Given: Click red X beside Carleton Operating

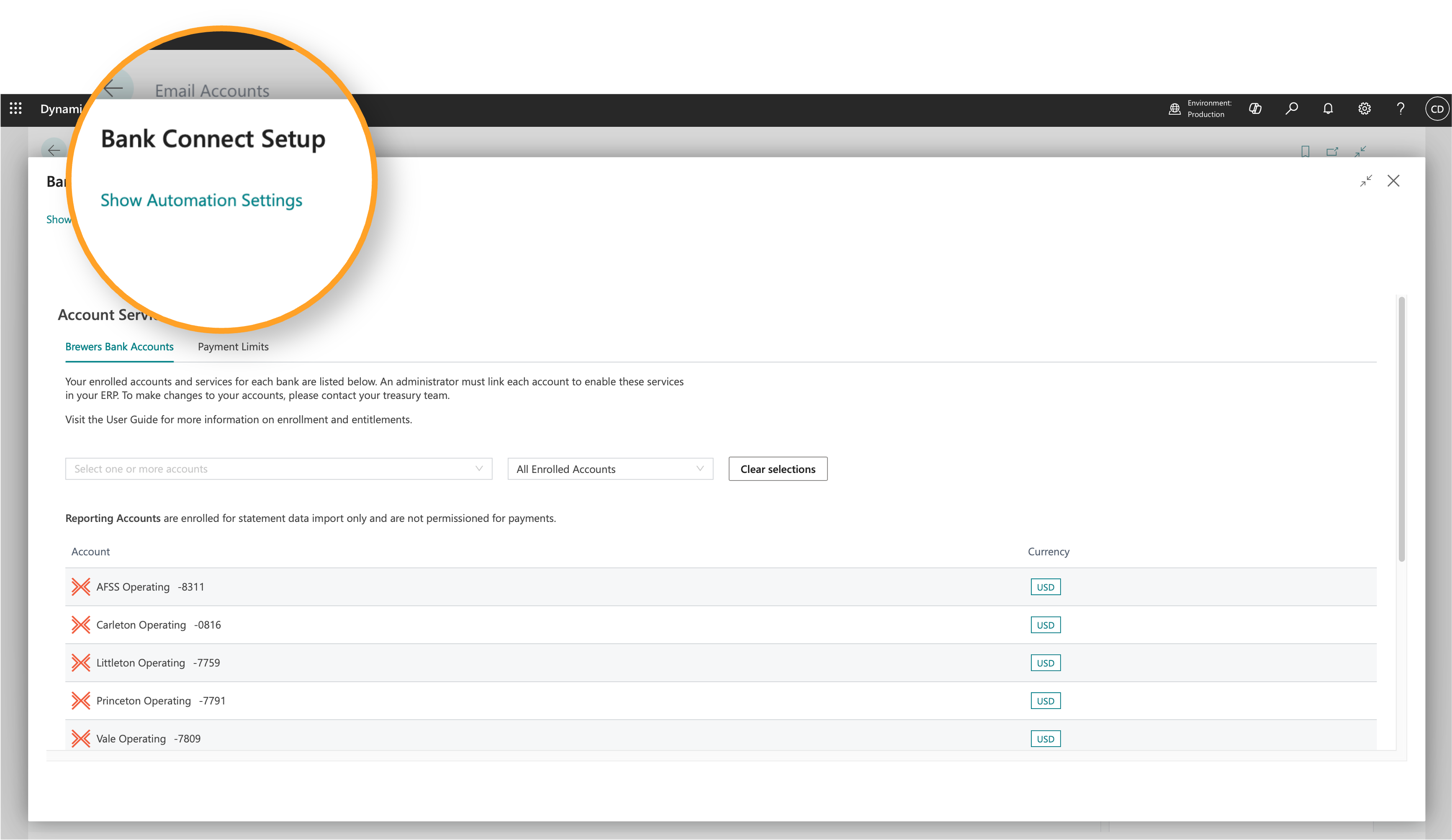Looking at the screenshot, I should [x=81, y=624].
